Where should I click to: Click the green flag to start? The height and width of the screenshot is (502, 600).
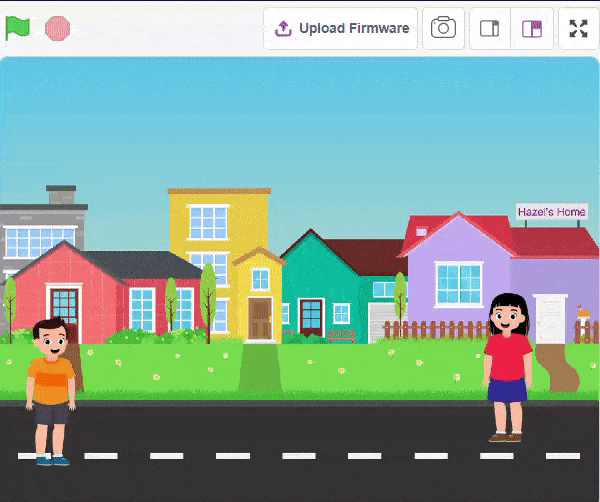click(x=18, y=28)
